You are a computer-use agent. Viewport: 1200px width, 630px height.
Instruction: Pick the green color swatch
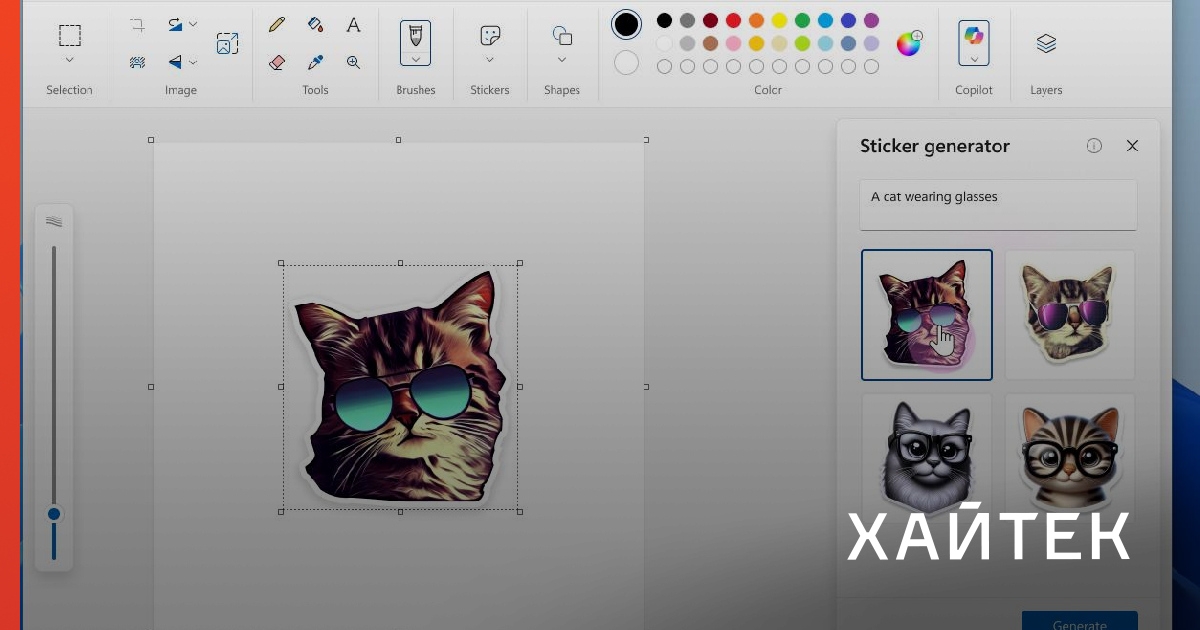(x=802, y=20)
